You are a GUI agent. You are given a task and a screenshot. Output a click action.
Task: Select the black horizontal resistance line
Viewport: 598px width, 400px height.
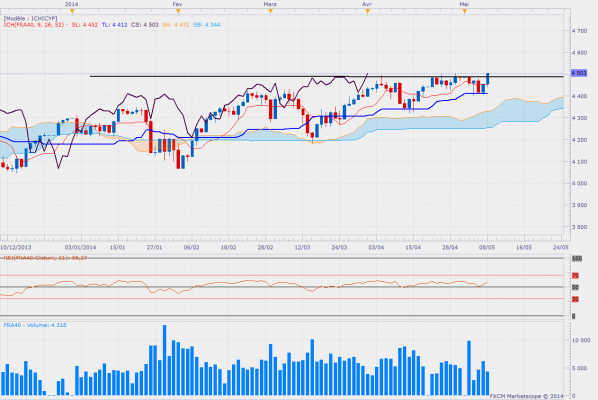[x=326, y=77]
